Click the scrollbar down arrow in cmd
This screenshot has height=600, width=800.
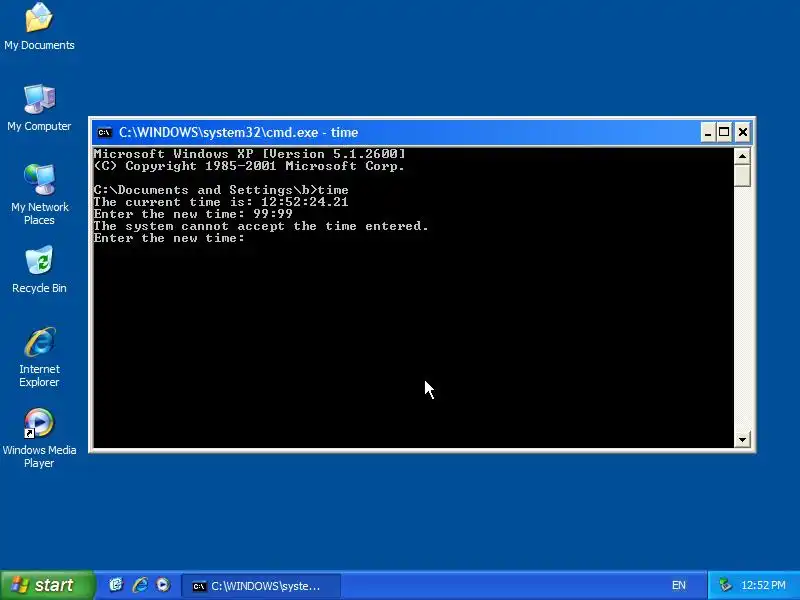pos(742,439)
